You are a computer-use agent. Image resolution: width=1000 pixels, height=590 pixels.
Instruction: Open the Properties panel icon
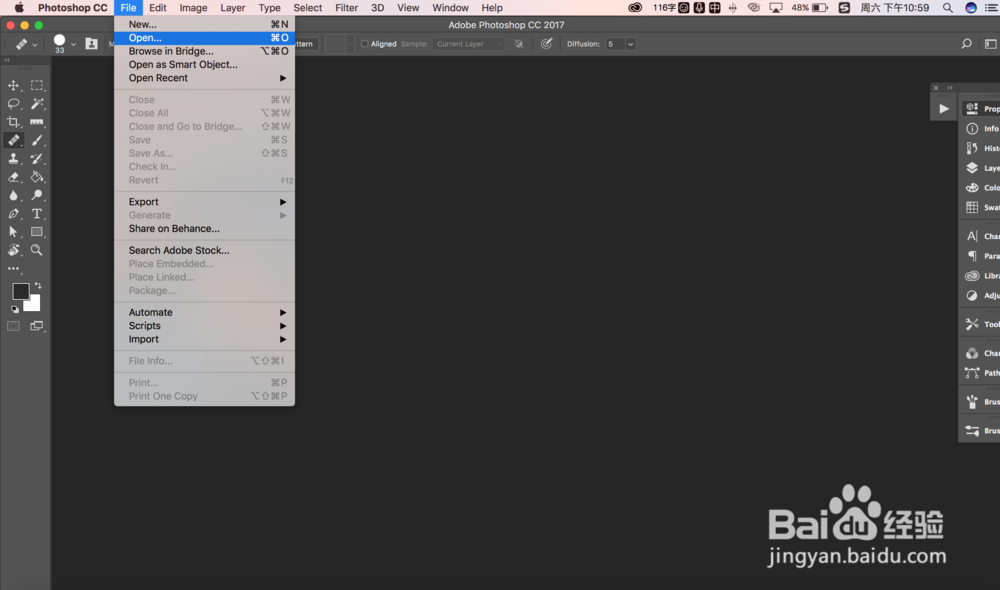(x=972, y=108)
